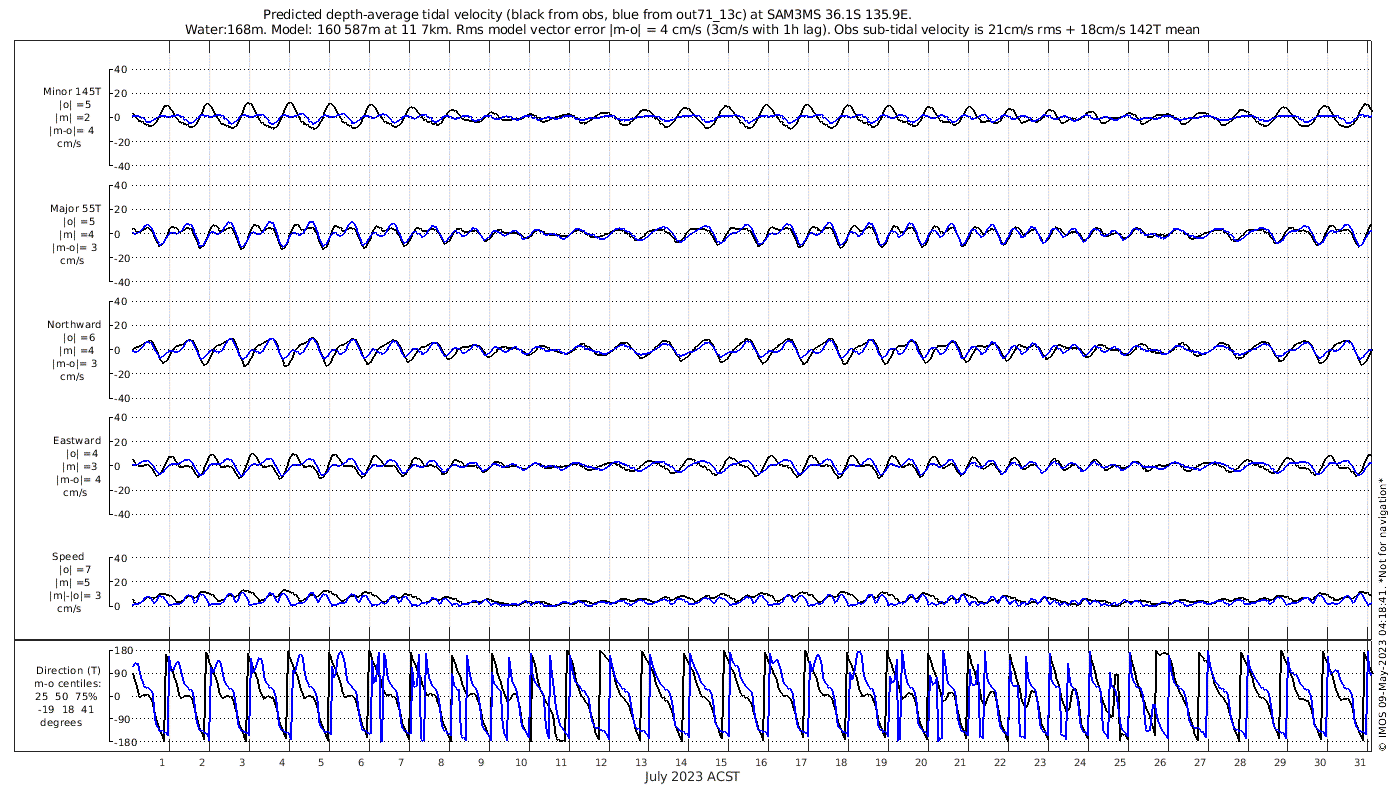The width and height of the screenshot is (1400, 800).
Task: Click day "10" on the date axis
Action: pos(521,762)
